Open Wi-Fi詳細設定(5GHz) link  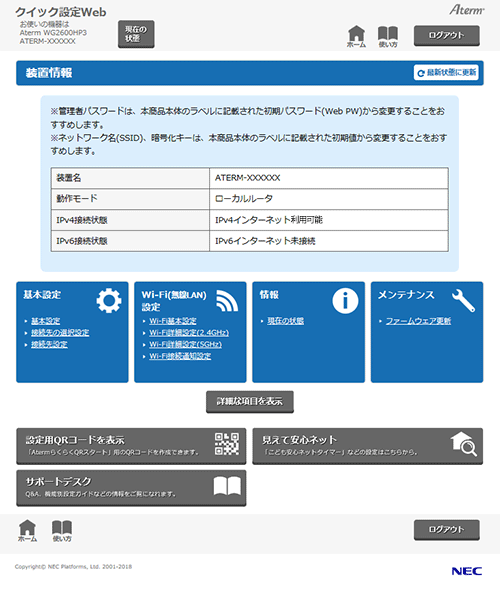click(x=186, y=344)
